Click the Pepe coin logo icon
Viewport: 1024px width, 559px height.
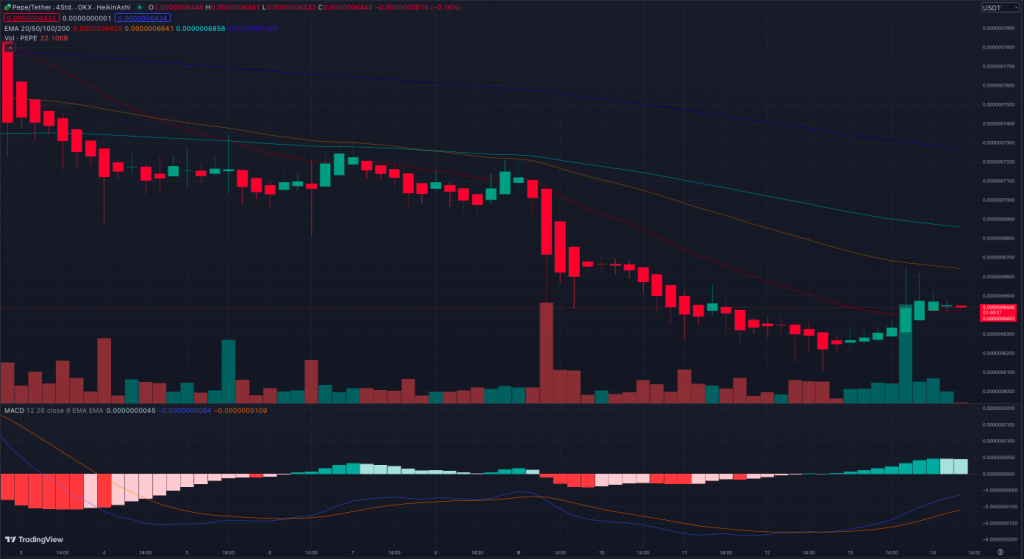[x=7, y=7]
